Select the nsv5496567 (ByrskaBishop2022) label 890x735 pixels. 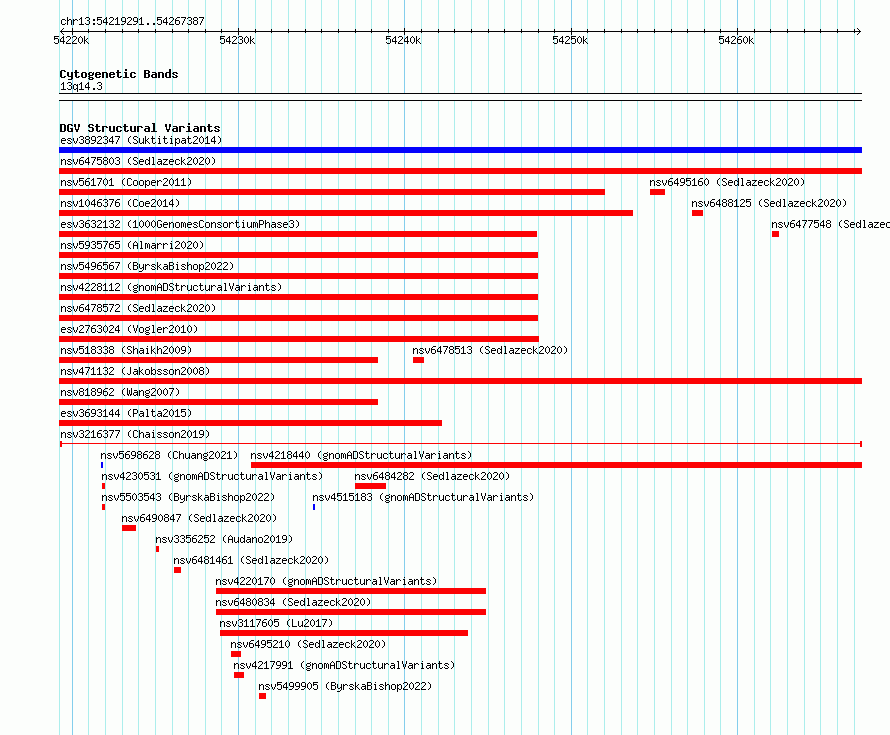point(147,266)
